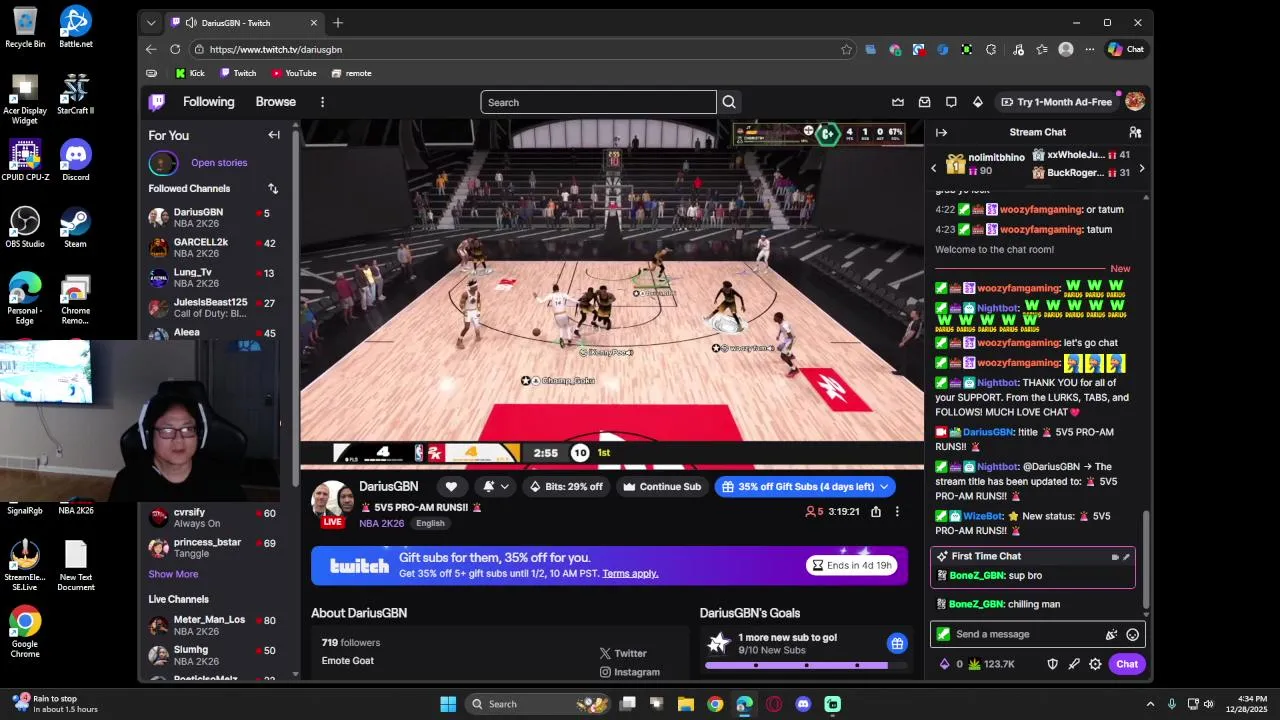Open Discord from the Windows taskbar
This screenshot has width=1280, height=720.
click(x=803, y=704)
